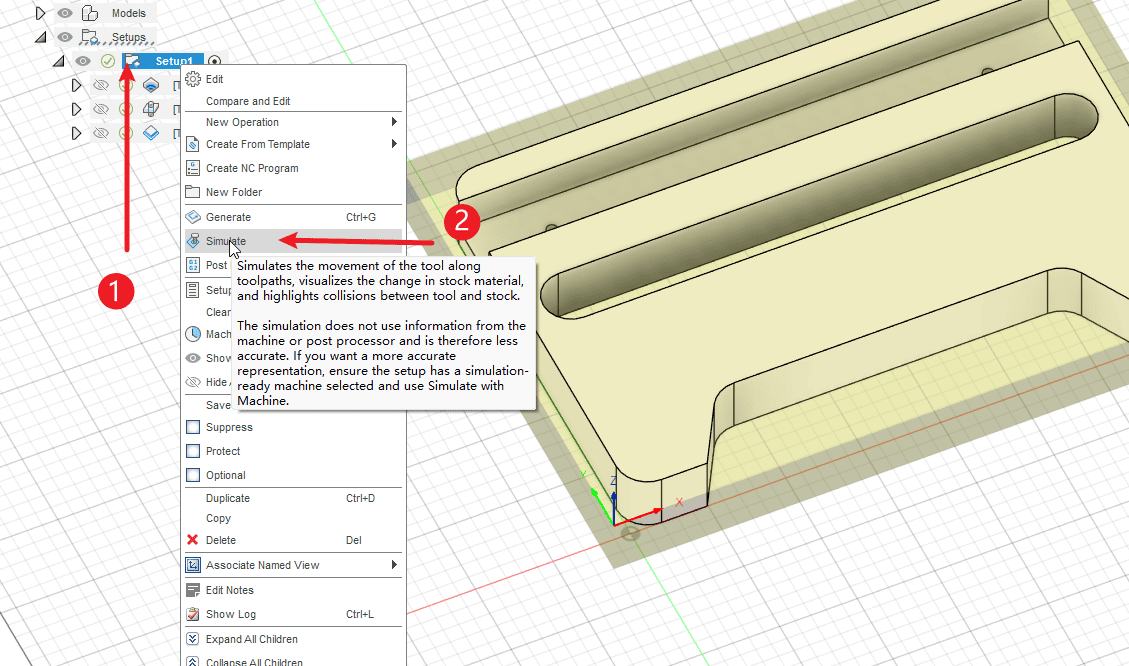Expand the Models tree node
This screenshot has height=666, width=1129.
[x=41, y=13]
